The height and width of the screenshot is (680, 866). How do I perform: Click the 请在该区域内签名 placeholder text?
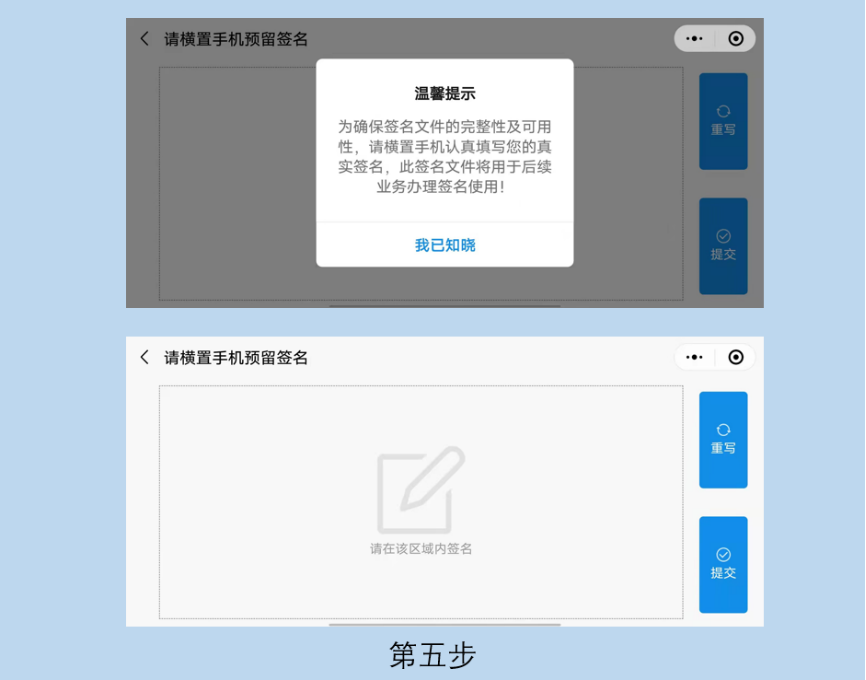[421, 548]
